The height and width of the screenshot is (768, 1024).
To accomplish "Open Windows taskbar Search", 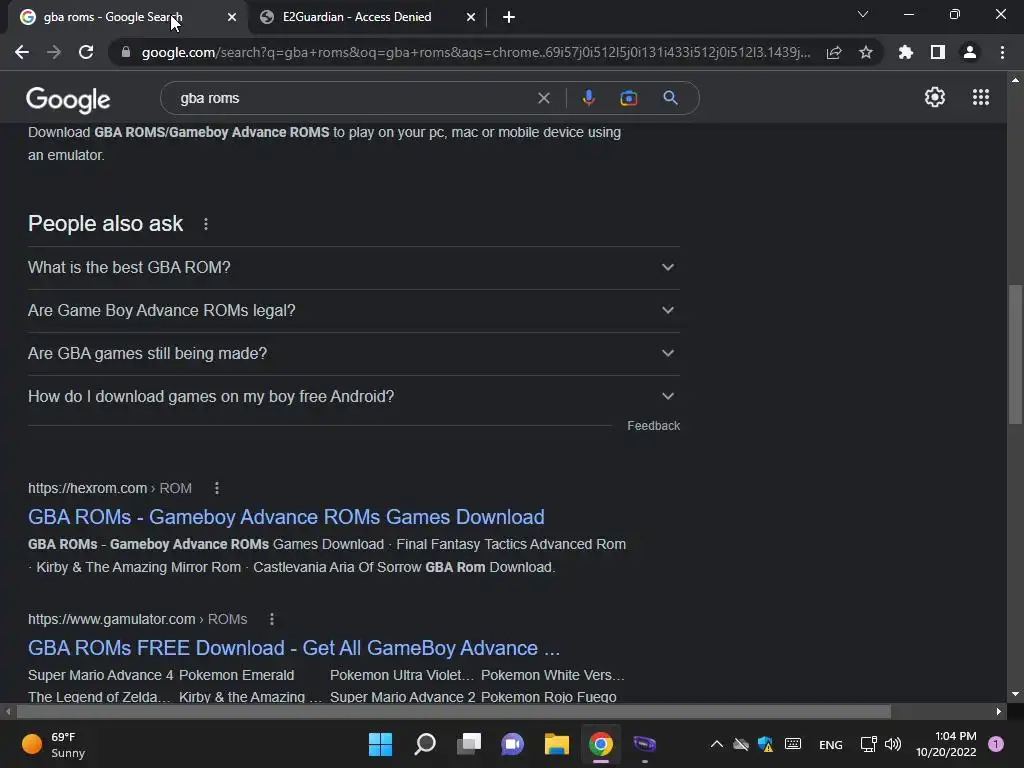I will [424, 744].
